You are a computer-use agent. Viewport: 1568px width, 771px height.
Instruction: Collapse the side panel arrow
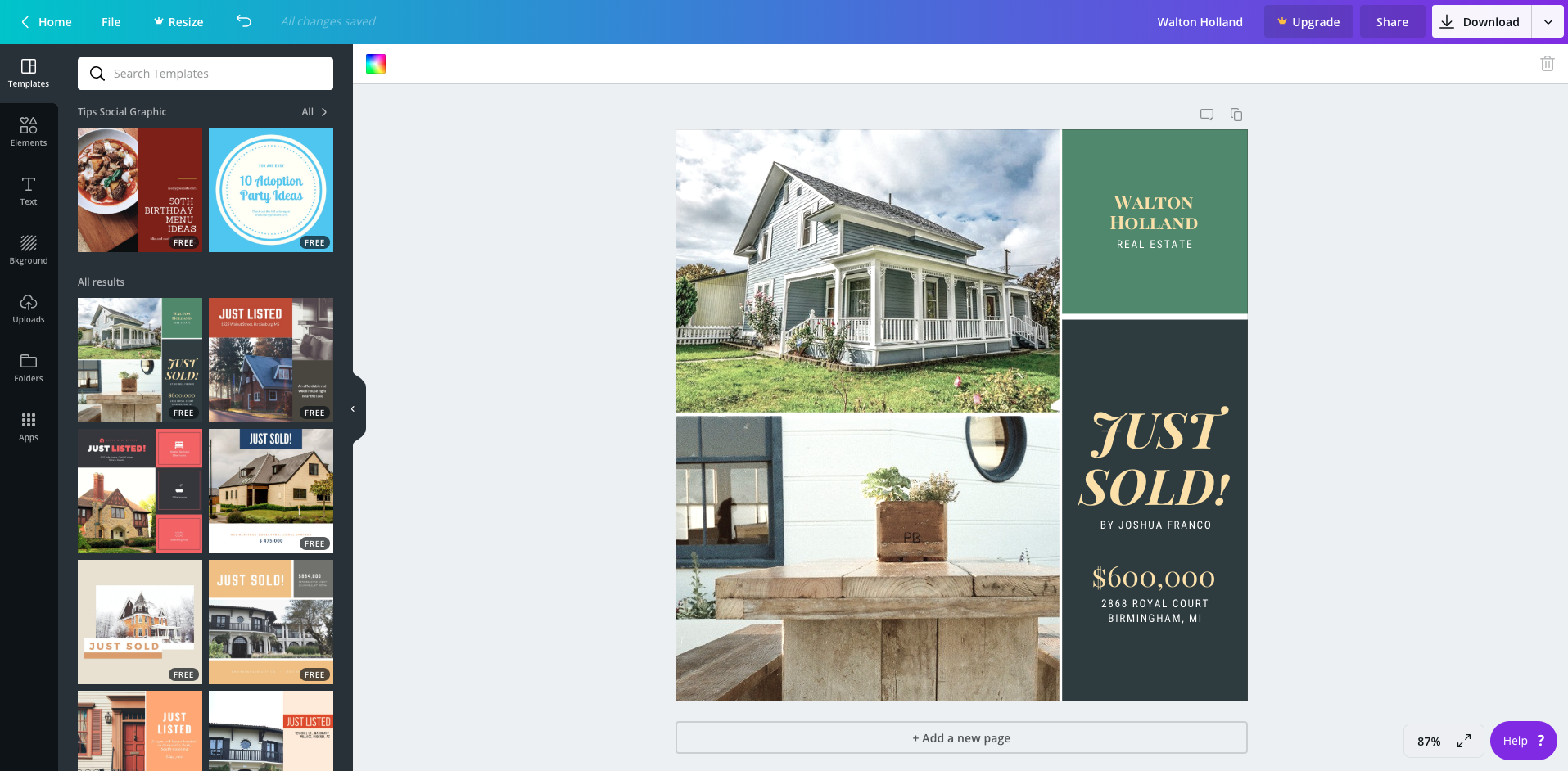click(x=353, y=408)
